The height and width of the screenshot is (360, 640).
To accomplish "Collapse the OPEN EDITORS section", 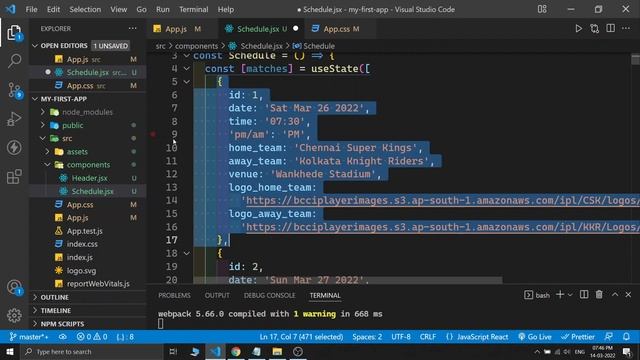I will 35,46.
